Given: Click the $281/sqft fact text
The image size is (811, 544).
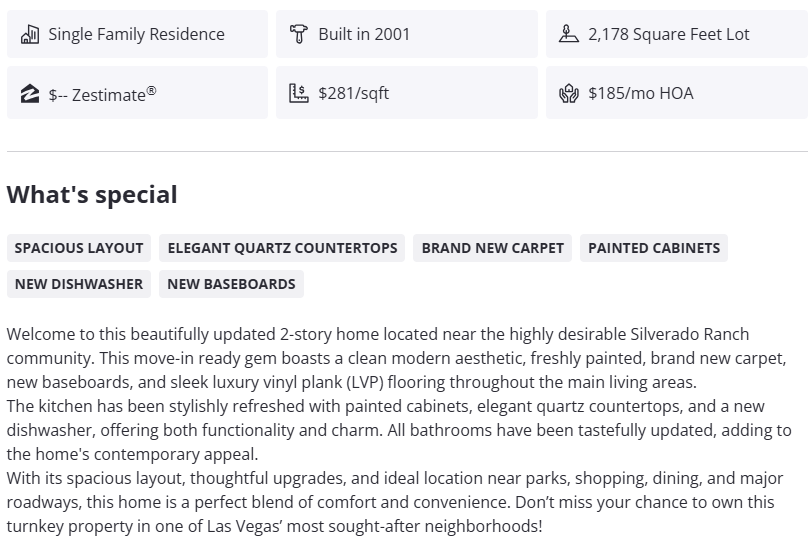Looking at the screenshot, I should [x=353, y=94].
